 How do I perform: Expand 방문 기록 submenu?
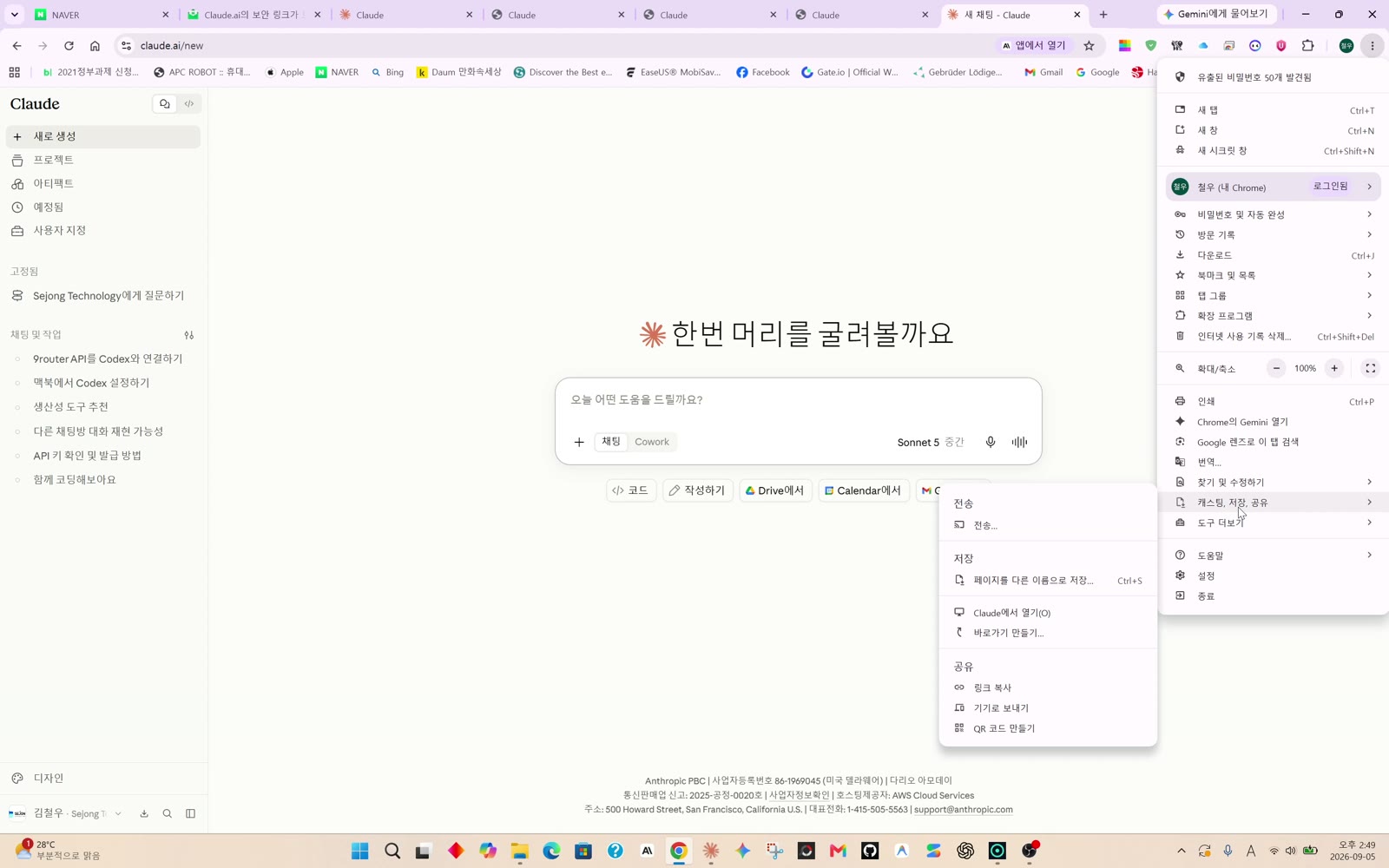(x=1274, y=235)
